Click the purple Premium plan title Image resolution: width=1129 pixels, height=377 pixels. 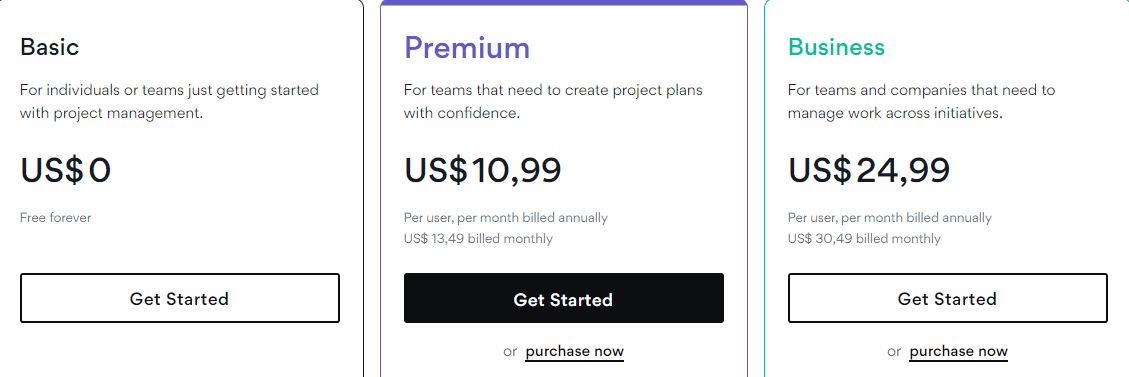[467, 47]
